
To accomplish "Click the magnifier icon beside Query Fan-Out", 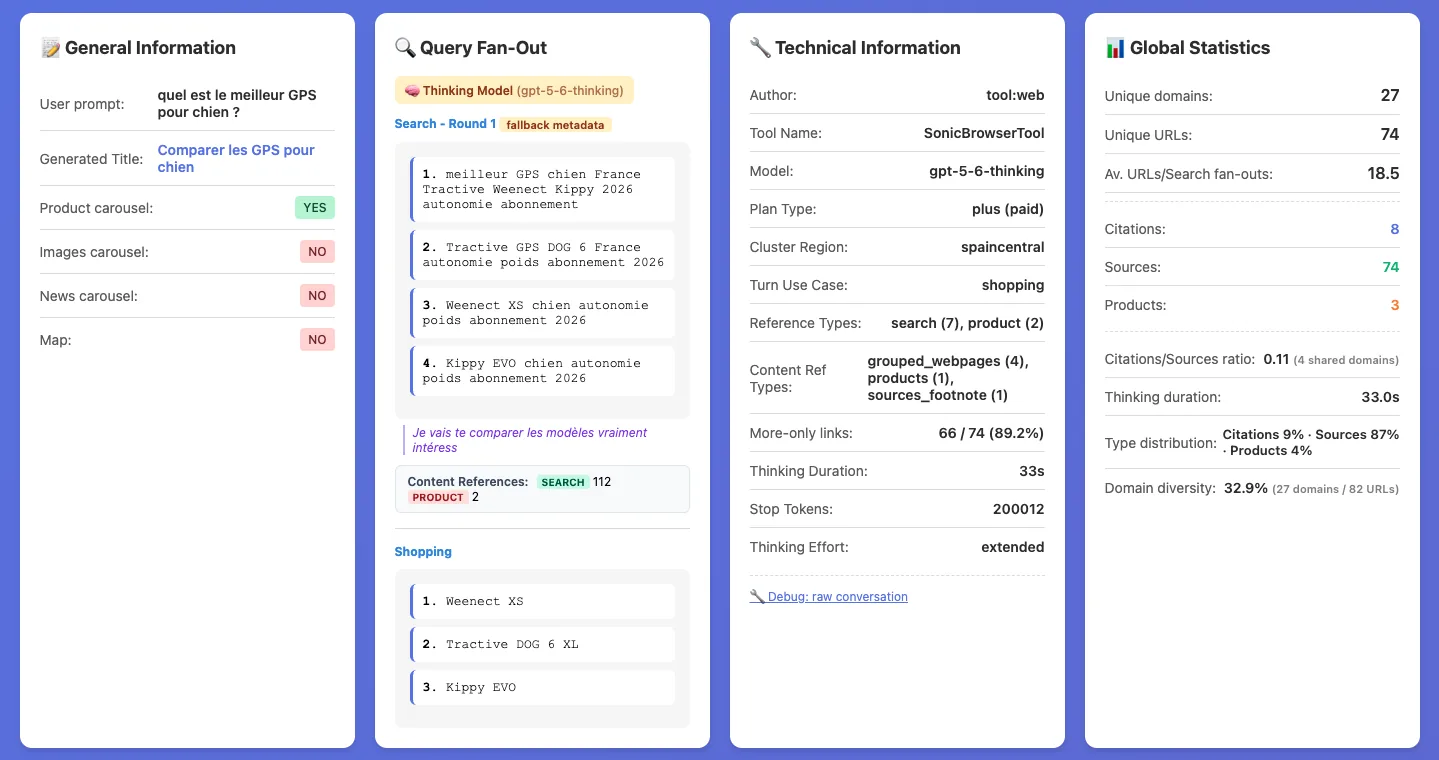I will click(x=405, y=48).
